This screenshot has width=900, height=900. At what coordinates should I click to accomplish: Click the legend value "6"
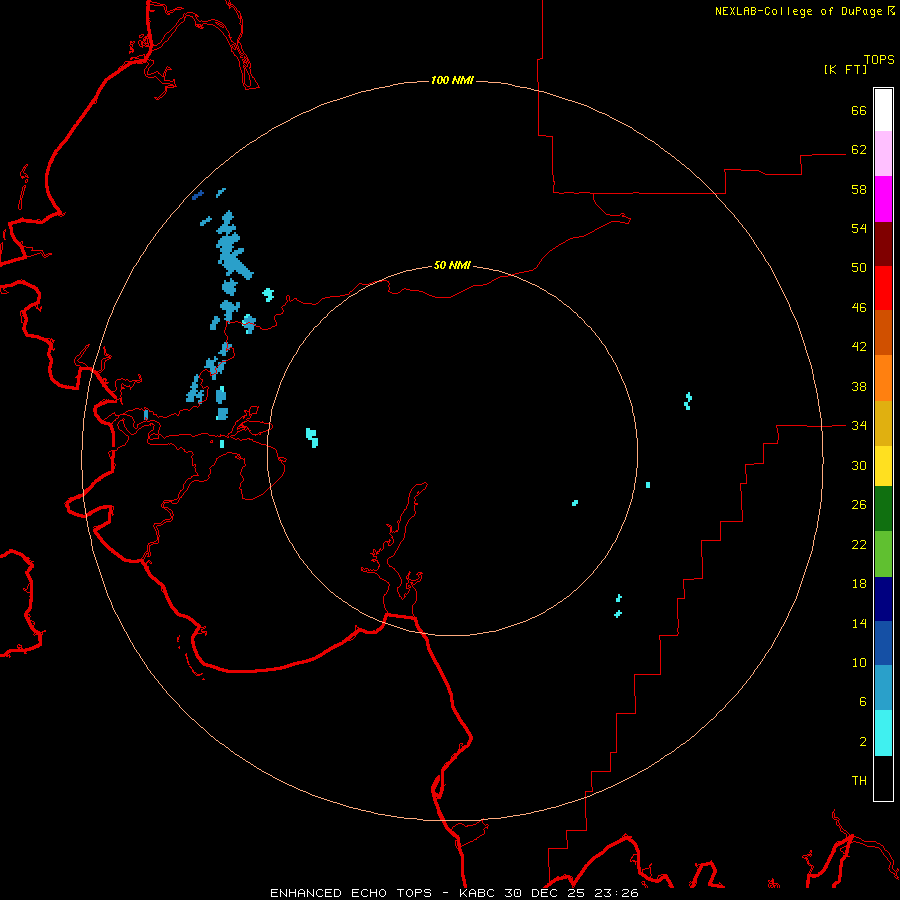[863, 701]
